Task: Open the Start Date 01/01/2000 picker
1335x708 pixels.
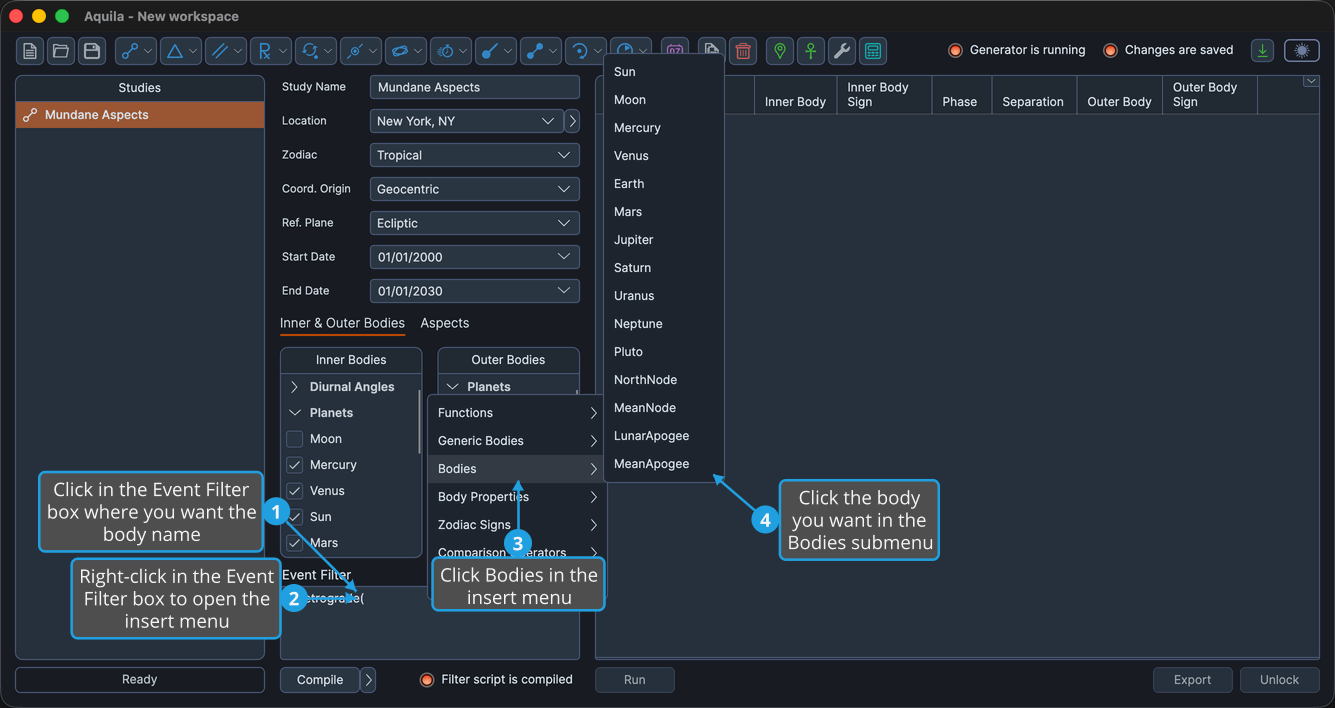Action: 475,257
